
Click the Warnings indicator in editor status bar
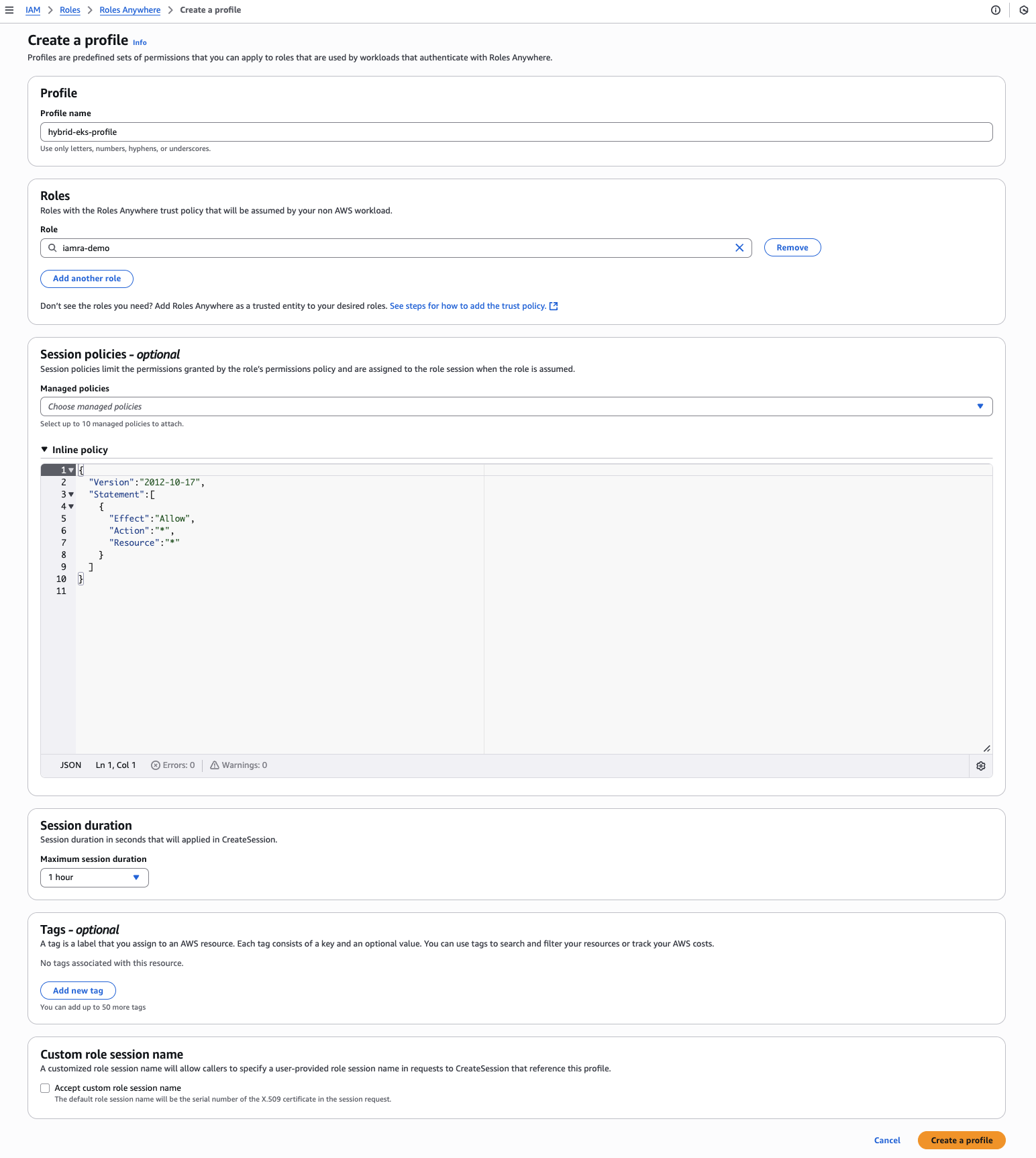pyautogui.click(x=239, y=765)
